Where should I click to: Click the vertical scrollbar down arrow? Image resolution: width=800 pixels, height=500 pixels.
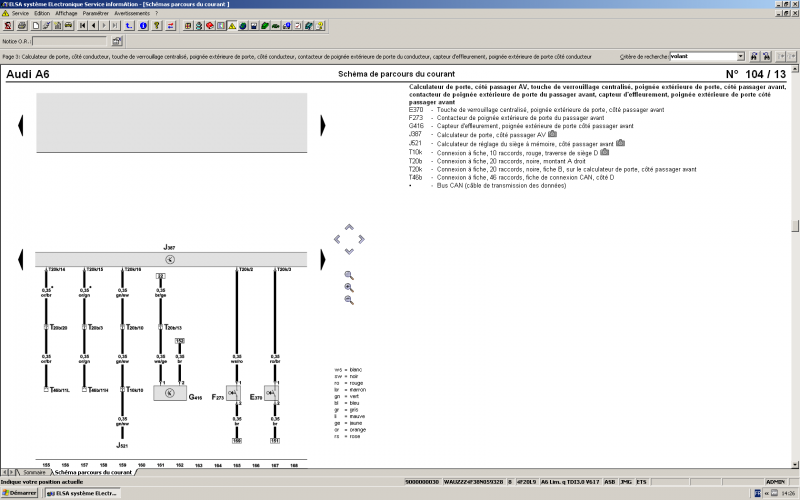[x=795, y=464]
